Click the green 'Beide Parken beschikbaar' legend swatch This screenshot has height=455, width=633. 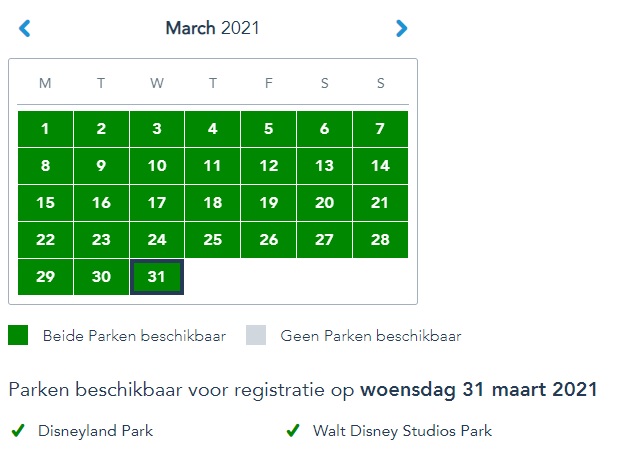(x=19, y=335)
